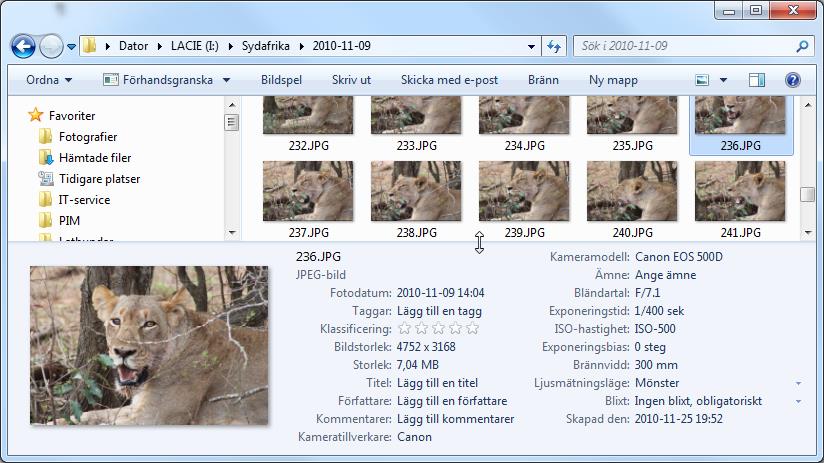Viewport: 824px width, 463px height.
Task: Click Förhandsgranska button
Action: pyautogui.click(x=158, y=80)
